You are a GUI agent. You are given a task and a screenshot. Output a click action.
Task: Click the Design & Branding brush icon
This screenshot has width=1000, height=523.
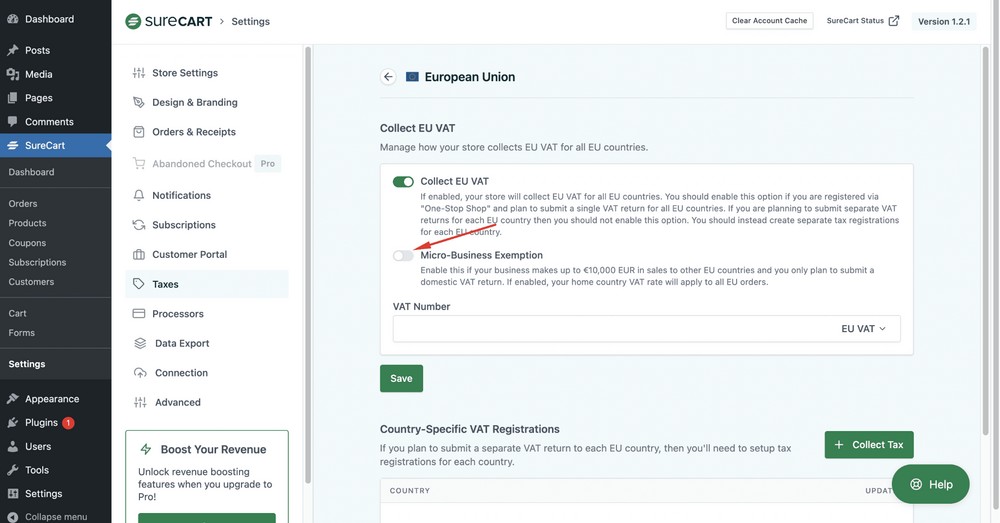[x=138, y=102]
